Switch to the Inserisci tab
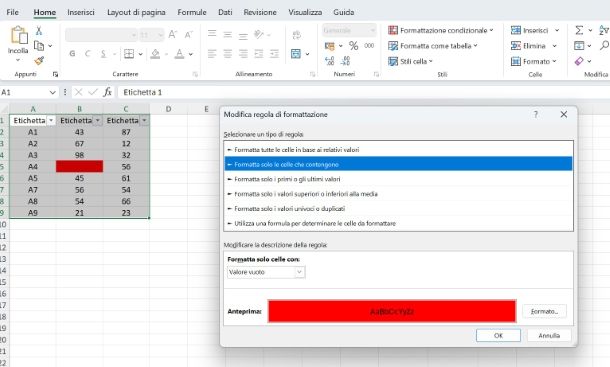 (x=81, y=12)
